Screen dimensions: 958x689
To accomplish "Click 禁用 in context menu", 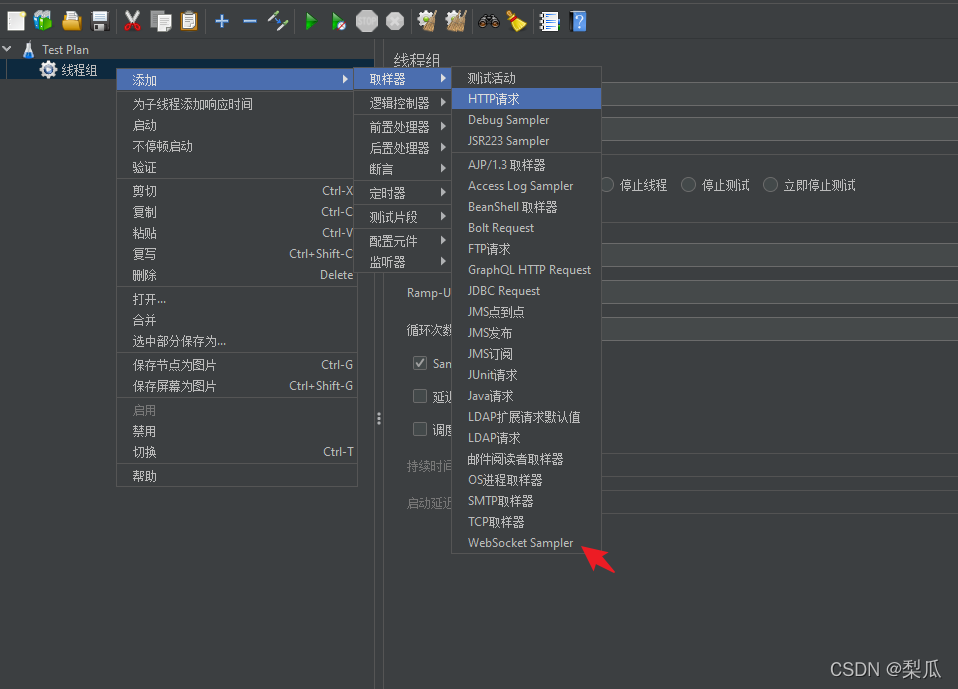I will click(x=236, y=431).
